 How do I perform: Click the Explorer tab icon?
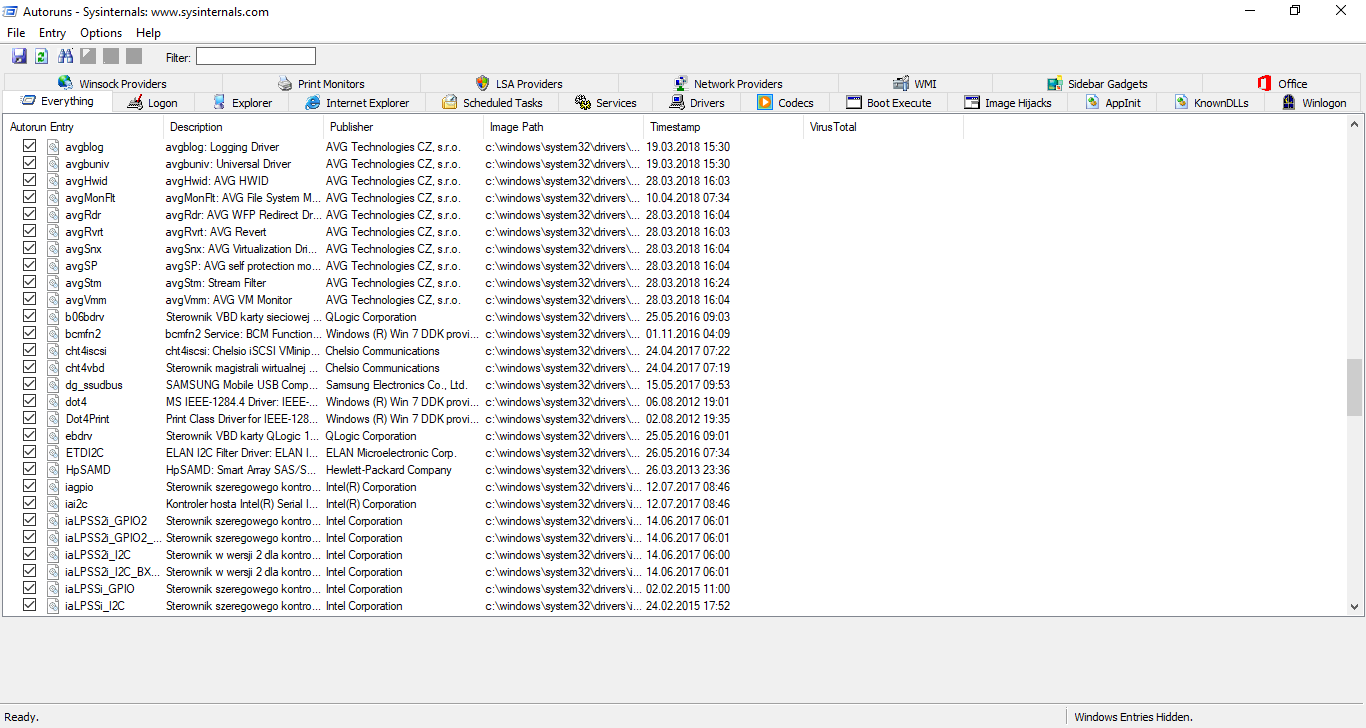tap(219, 102)
